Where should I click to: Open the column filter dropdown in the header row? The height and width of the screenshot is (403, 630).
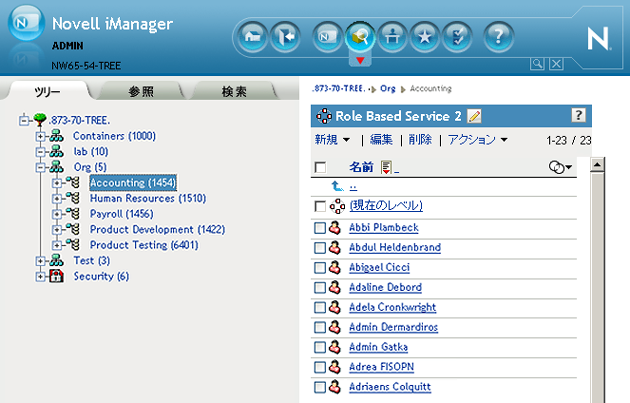point(560,167)
